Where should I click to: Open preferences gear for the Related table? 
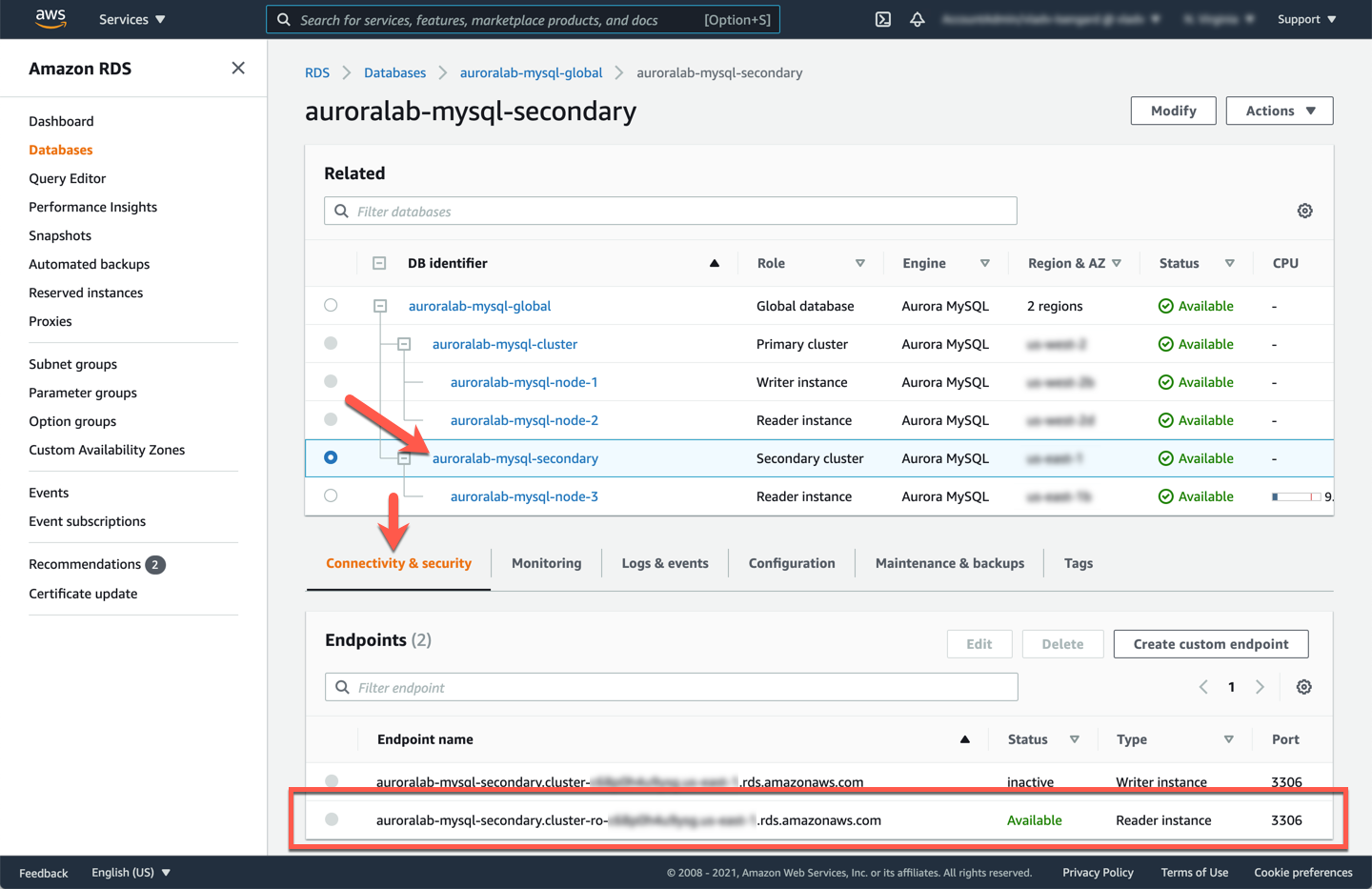[x=1304, y=211]
